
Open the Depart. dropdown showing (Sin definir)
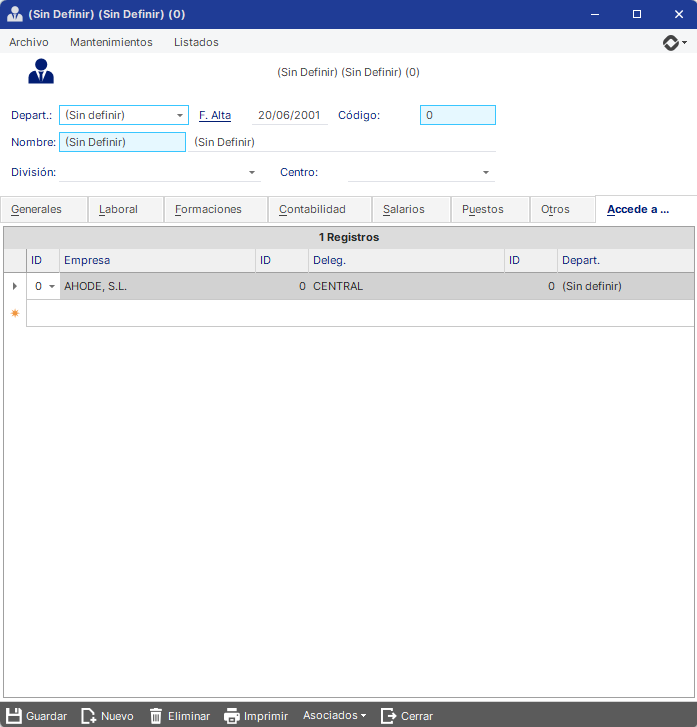click(179, 115)
